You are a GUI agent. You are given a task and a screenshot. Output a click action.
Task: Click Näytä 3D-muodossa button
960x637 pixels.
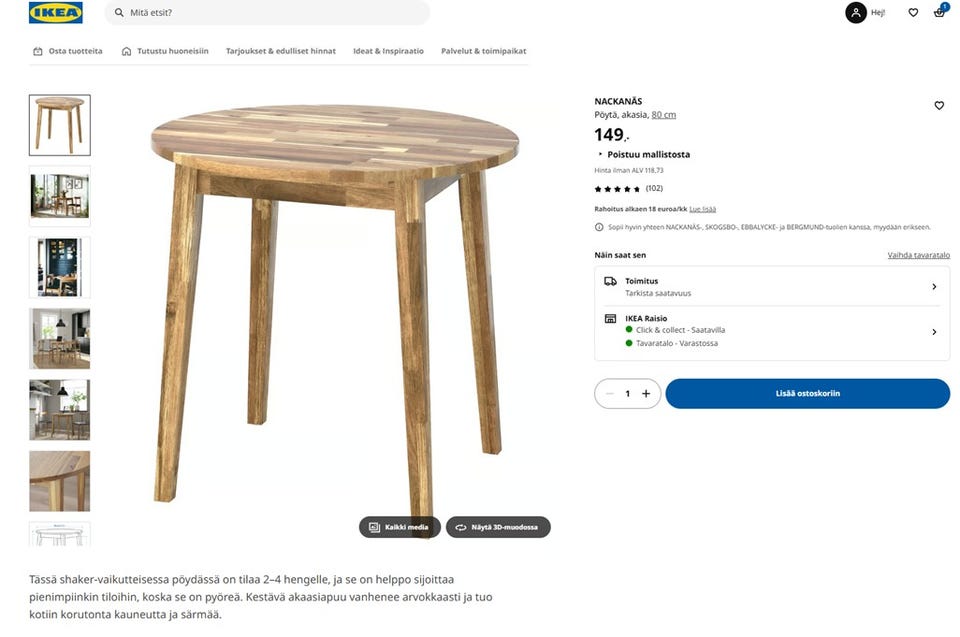(498, 527)
